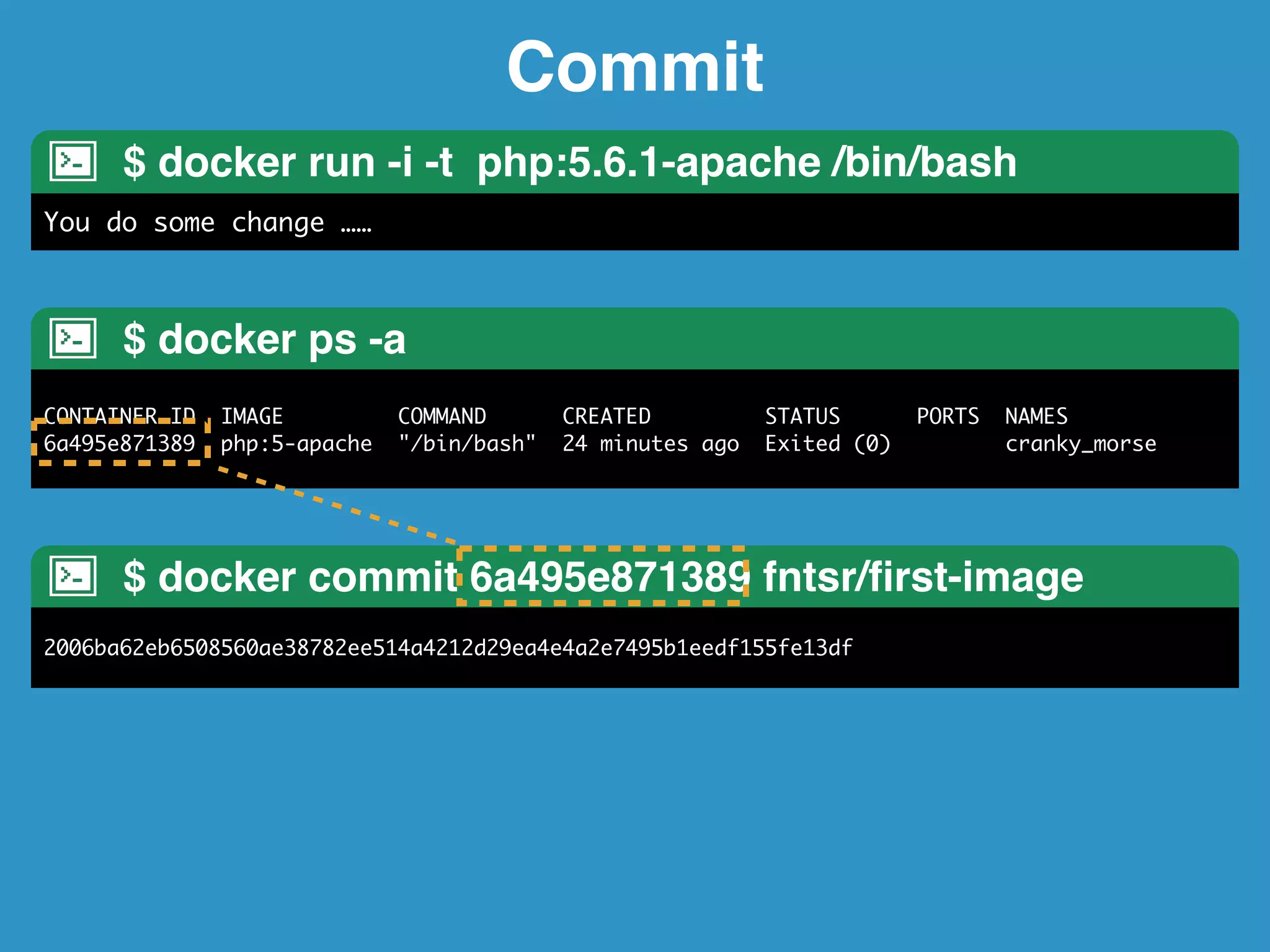Click the "24 minutes ago" created cell

tap(651, 444)
